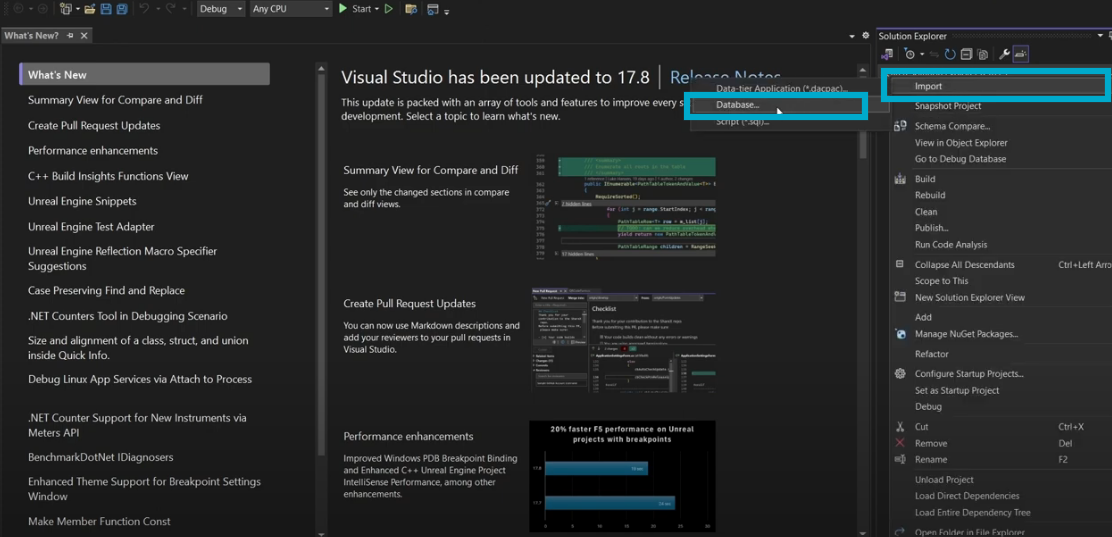Screen dimensions: 1112x537
Task: Click the Find in Files folder icon
Action: pyautogui.click(x=411, y=9)
